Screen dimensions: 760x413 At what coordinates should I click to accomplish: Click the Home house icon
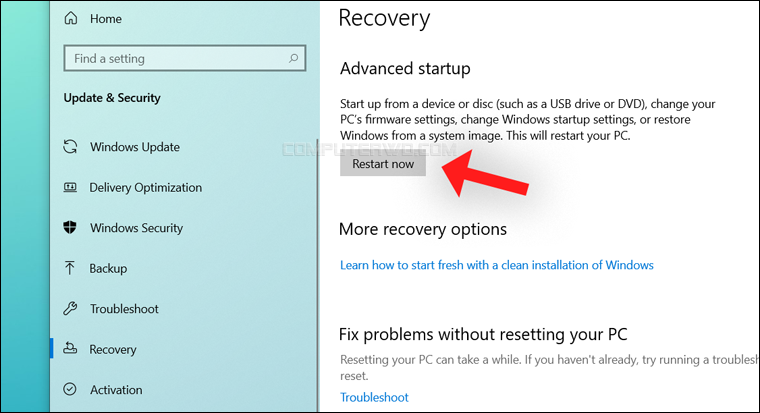click(x=71, y=18)
